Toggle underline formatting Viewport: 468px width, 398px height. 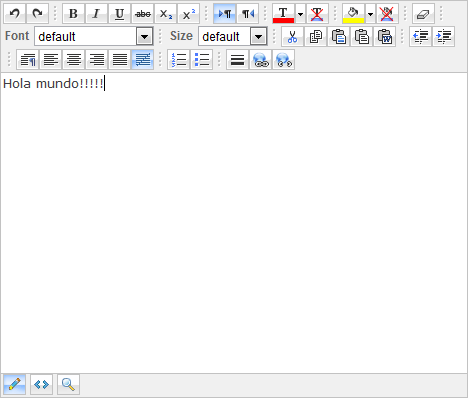pyautogui.click(x=119, y=13)
